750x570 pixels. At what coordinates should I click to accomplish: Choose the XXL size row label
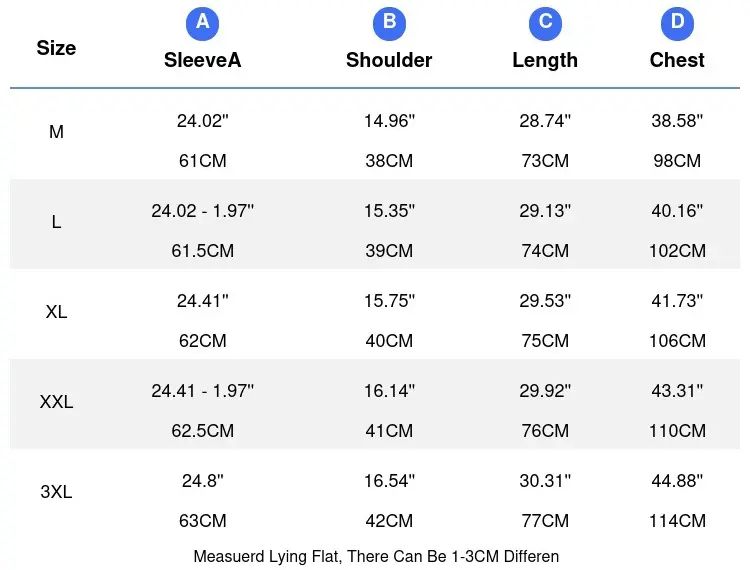pos(56,402)
